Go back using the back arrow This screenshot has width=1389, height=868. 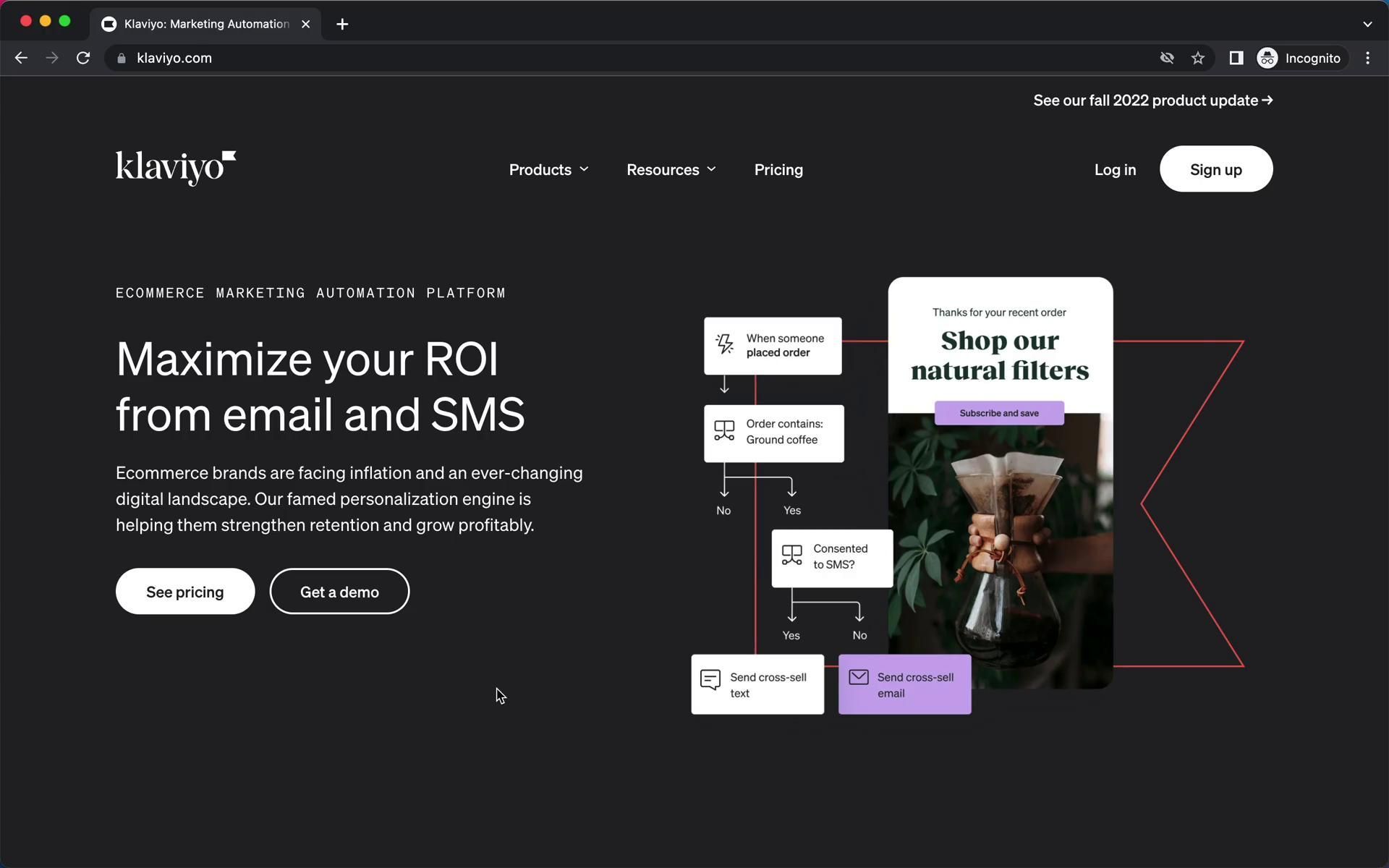[21, 58]
